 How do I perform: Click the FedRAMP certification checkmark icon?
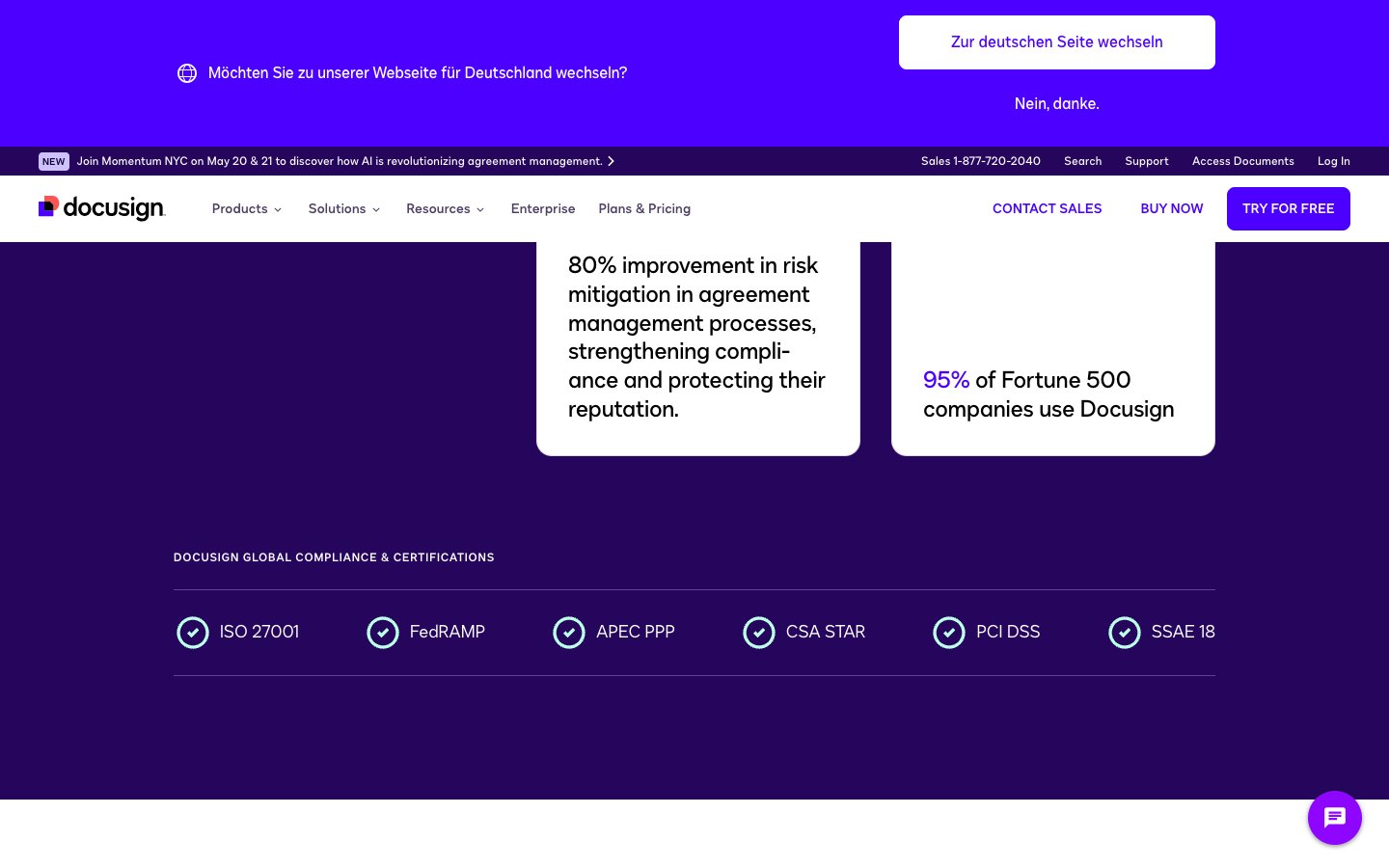(x=383, y=633)
